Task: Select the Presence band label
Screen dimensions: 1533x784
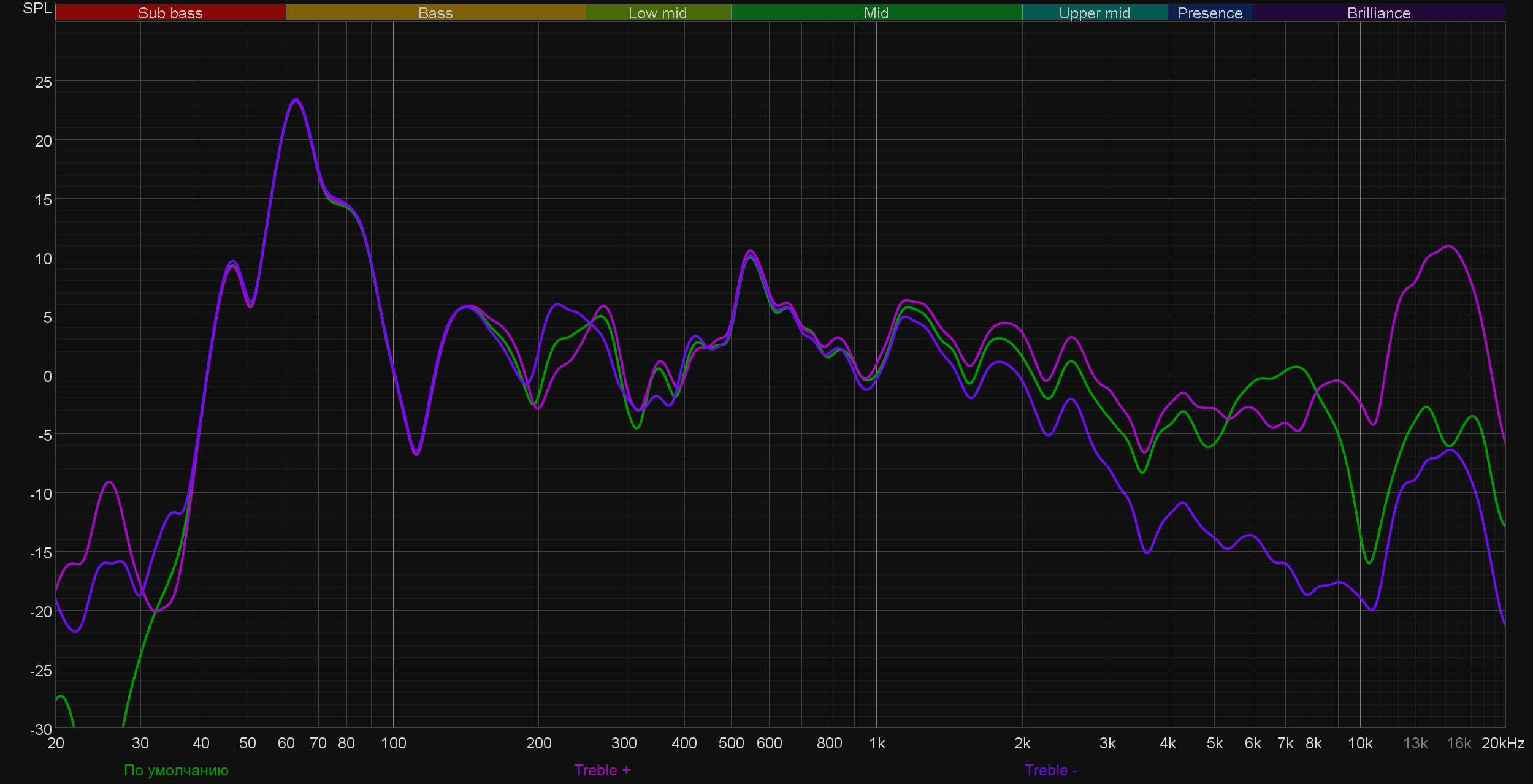Action: [1209, 13]
